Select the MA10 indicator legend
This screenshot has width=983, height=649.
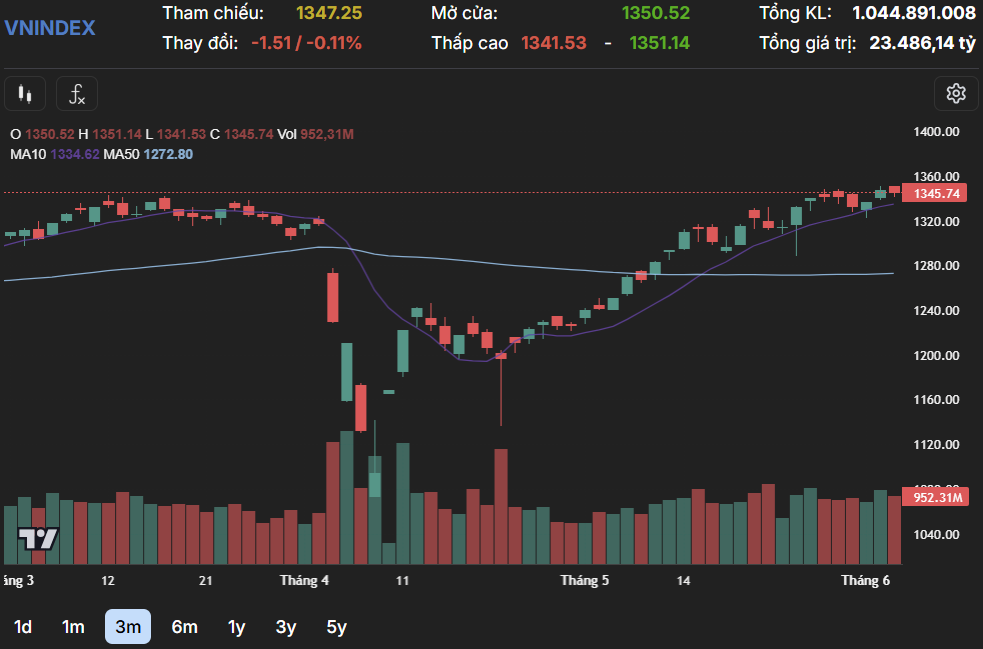point(54,154)
